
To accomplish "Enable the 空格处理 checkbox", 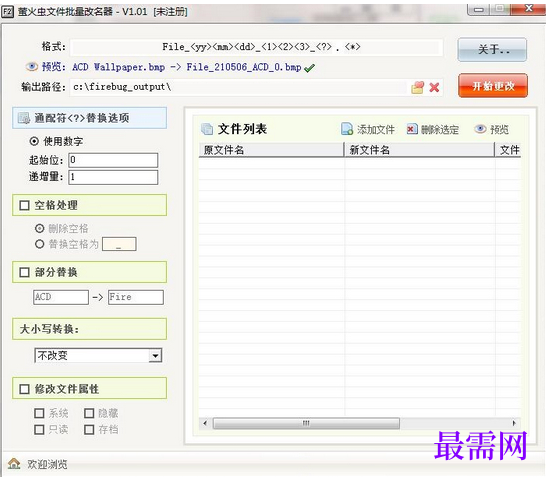I will coord(24,205).
